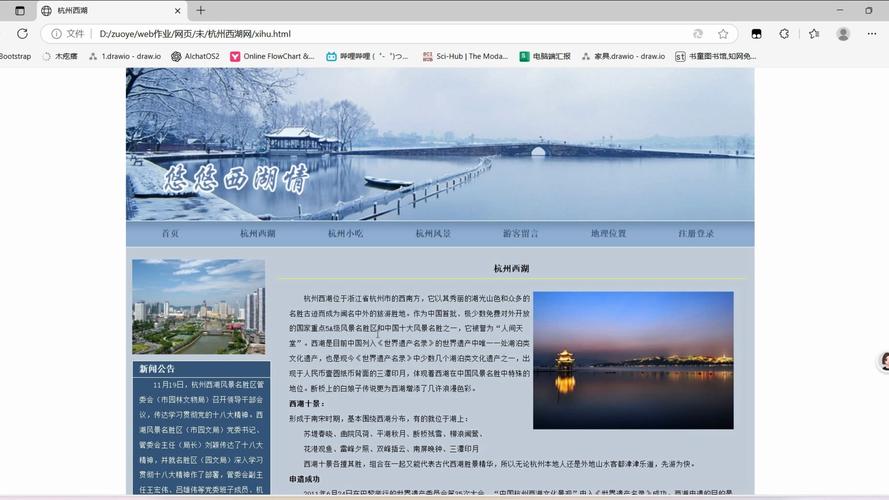The height and width of the screenshot is (500, 889).
Task: Open 杭州风景 in the site navigation
Action: [433, 233]
